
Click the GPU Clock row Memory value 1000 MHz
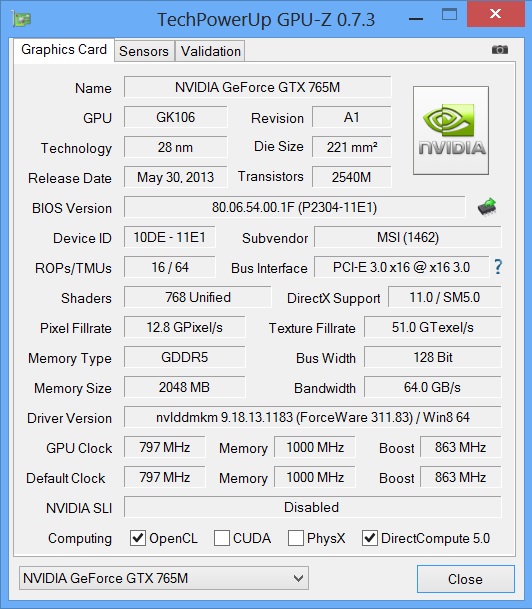[x=315, y=447]
